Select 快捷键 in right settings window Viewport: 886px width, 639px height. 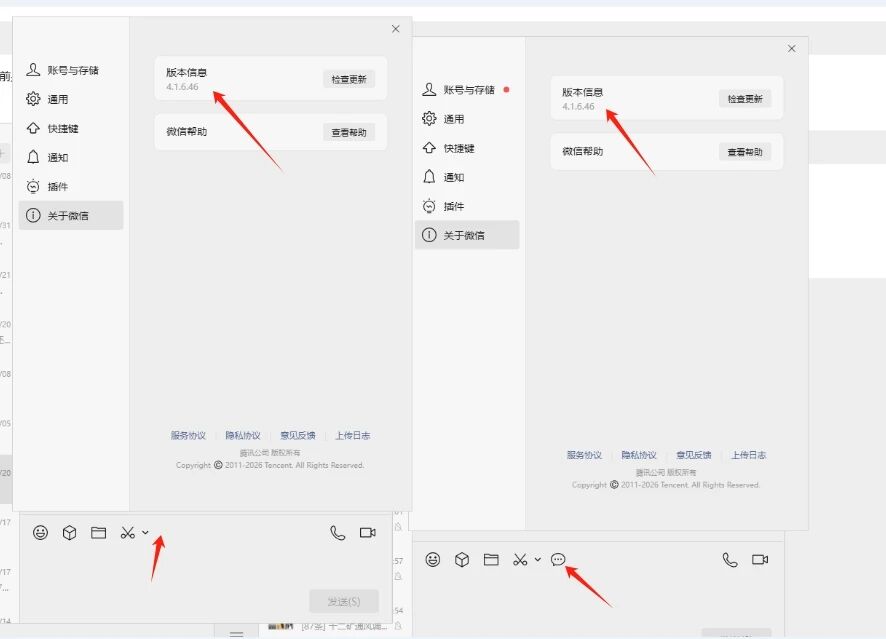[x=467, y=148]
